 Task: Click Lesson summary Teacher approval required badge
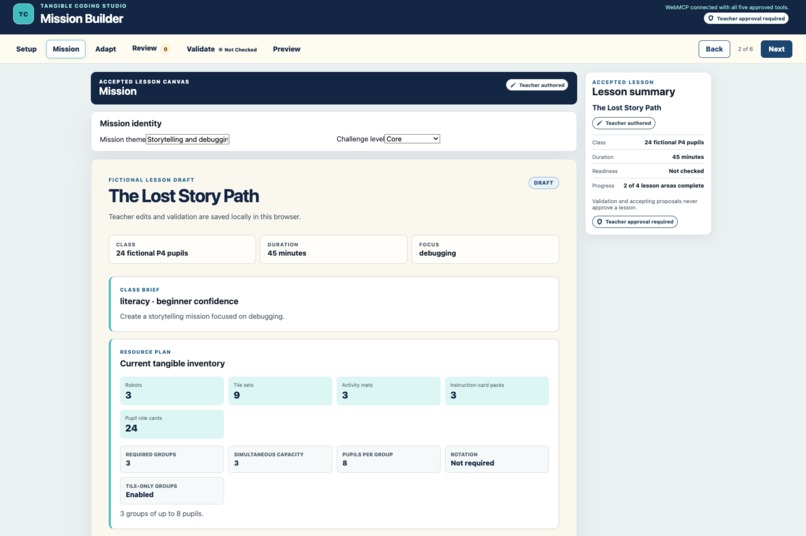pos(635,222)
